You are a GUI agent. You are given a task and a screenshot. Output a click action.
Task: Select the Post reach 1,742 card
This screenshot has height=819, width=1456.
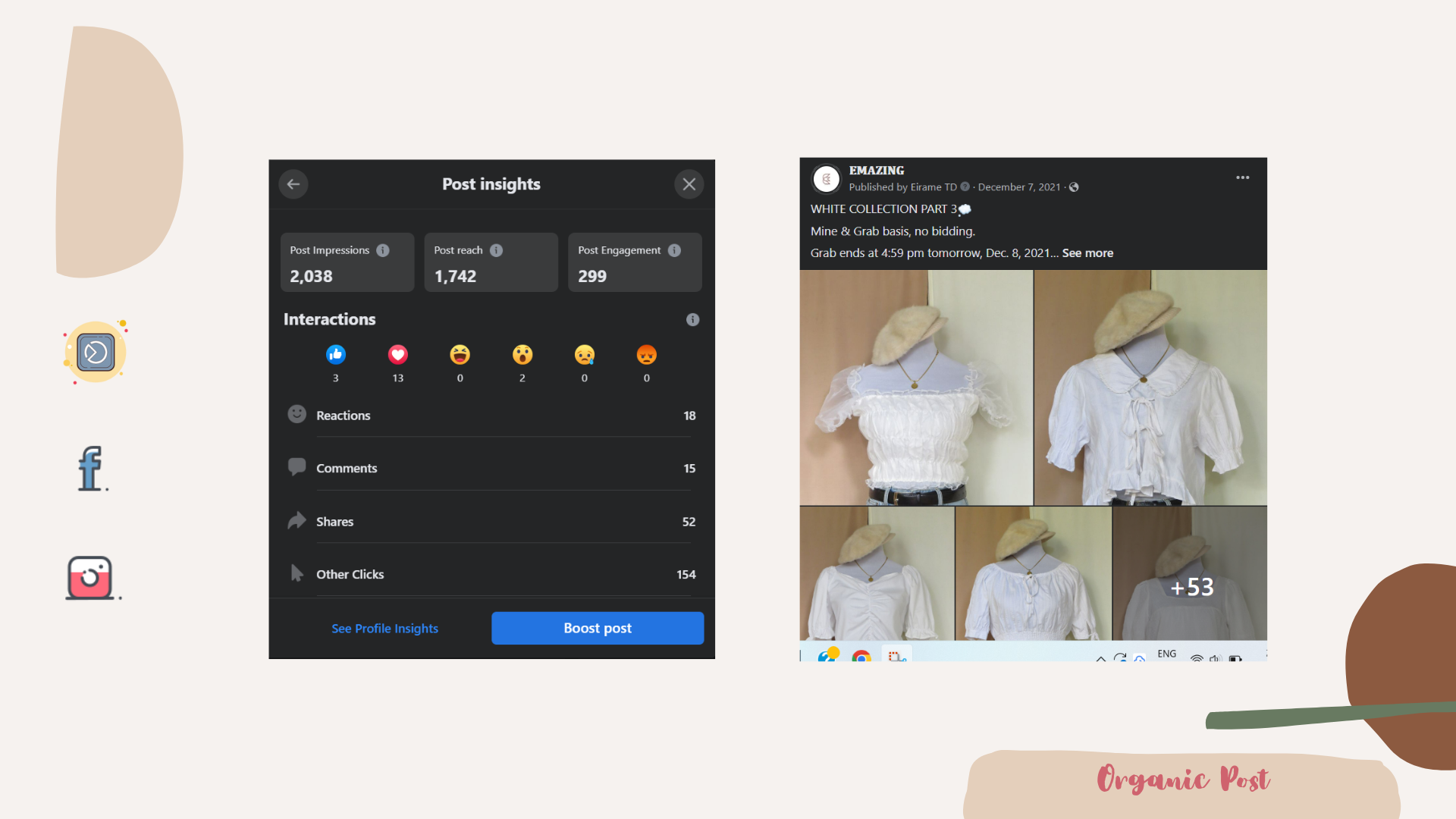click(491, 262)
